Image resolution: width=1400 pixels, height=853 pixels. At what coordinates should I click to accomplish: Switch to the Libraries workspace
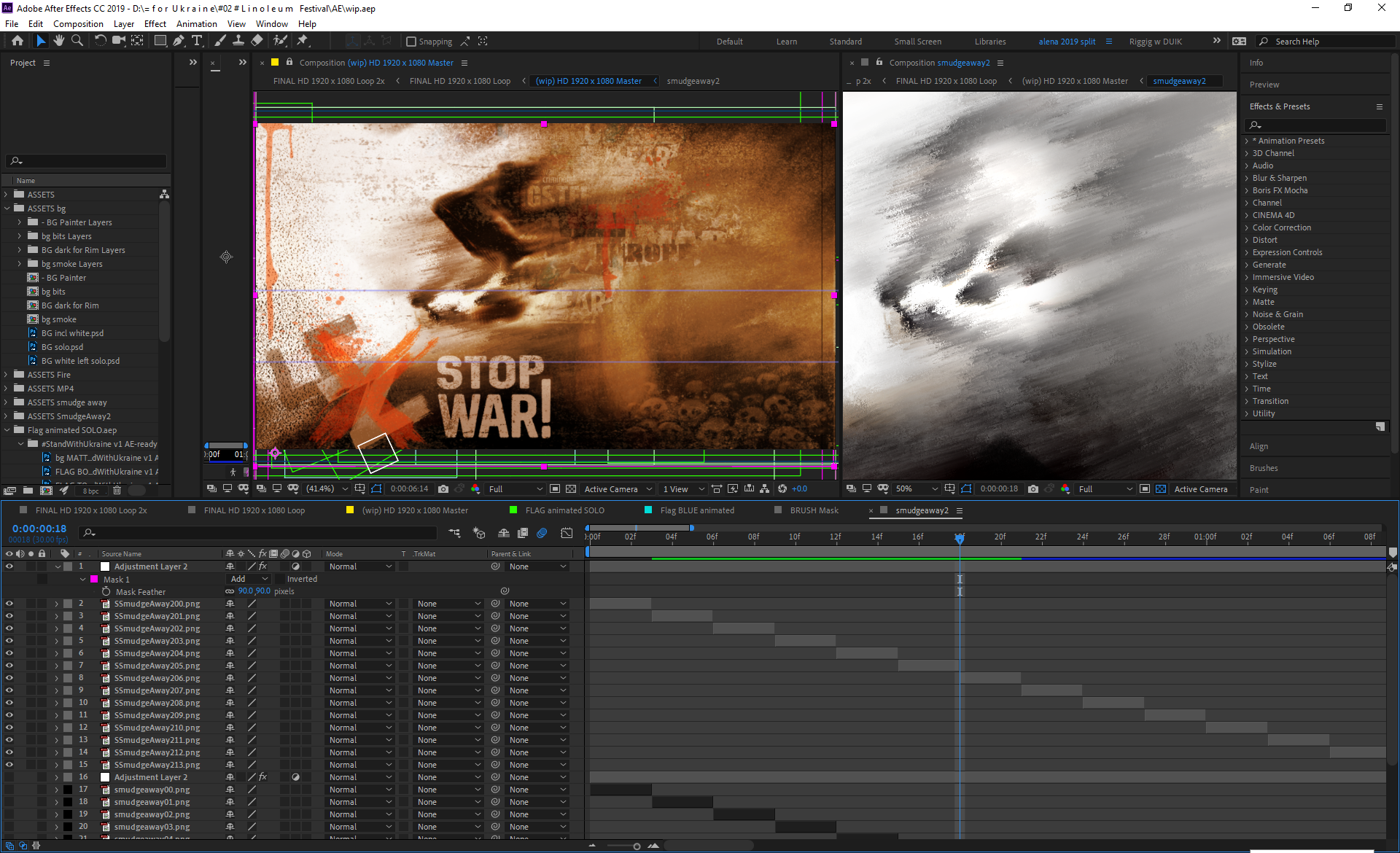[989, 42]
